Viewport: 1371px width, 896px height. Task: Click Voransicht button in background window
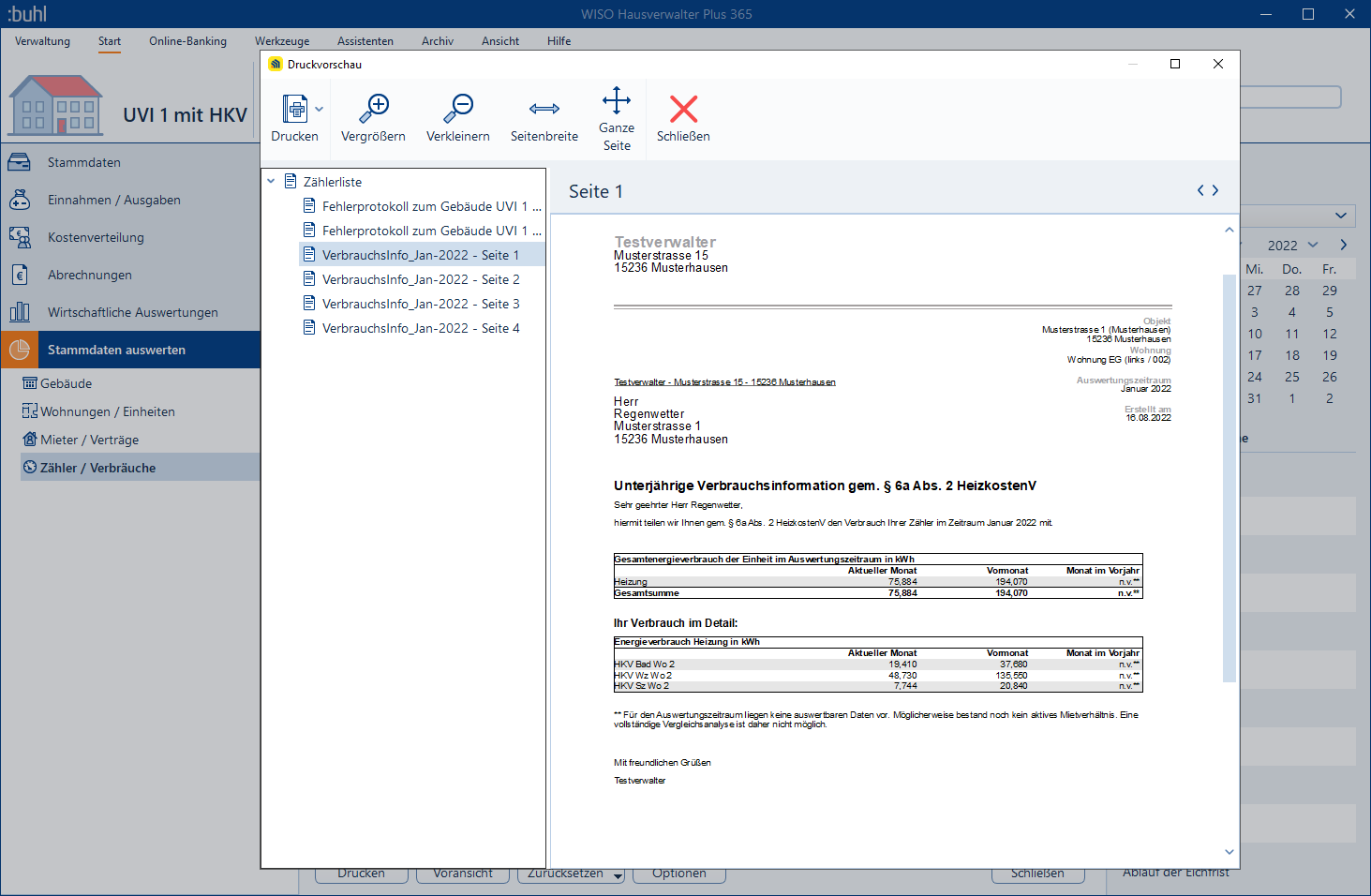pos(463,874)
